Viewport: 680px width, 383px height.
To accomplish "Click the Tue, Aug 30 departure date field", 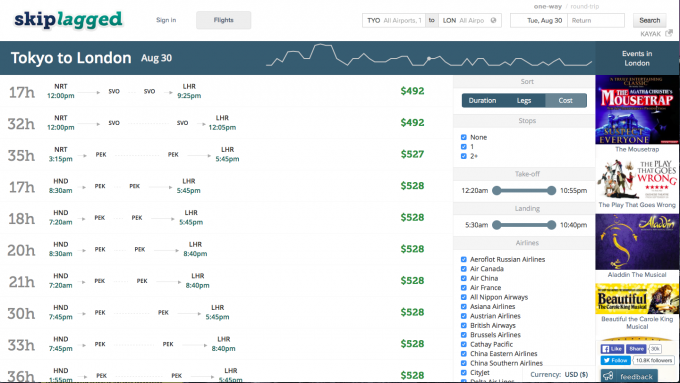I will coord(539,20).
